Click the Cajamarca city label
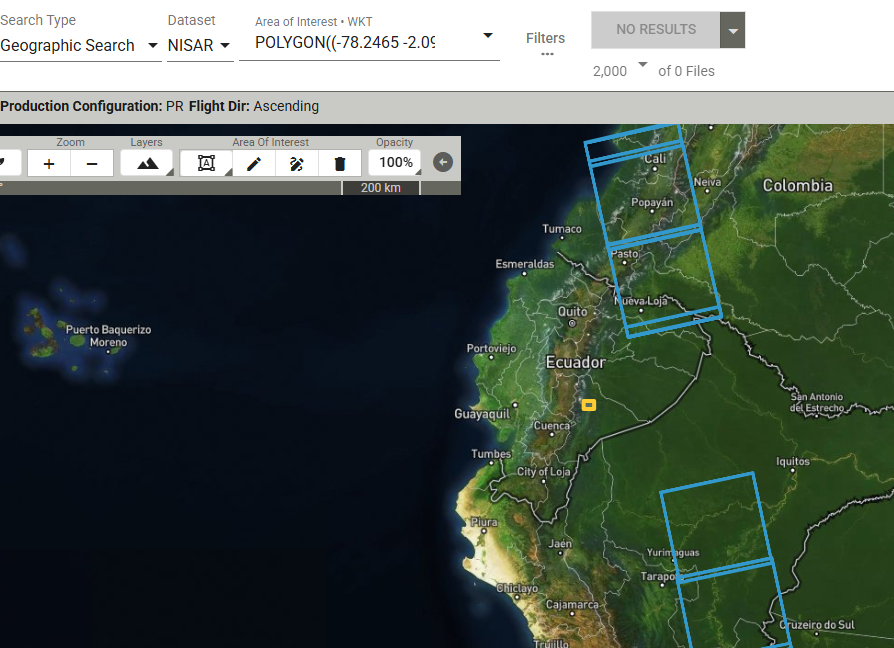 click(572, 605)
